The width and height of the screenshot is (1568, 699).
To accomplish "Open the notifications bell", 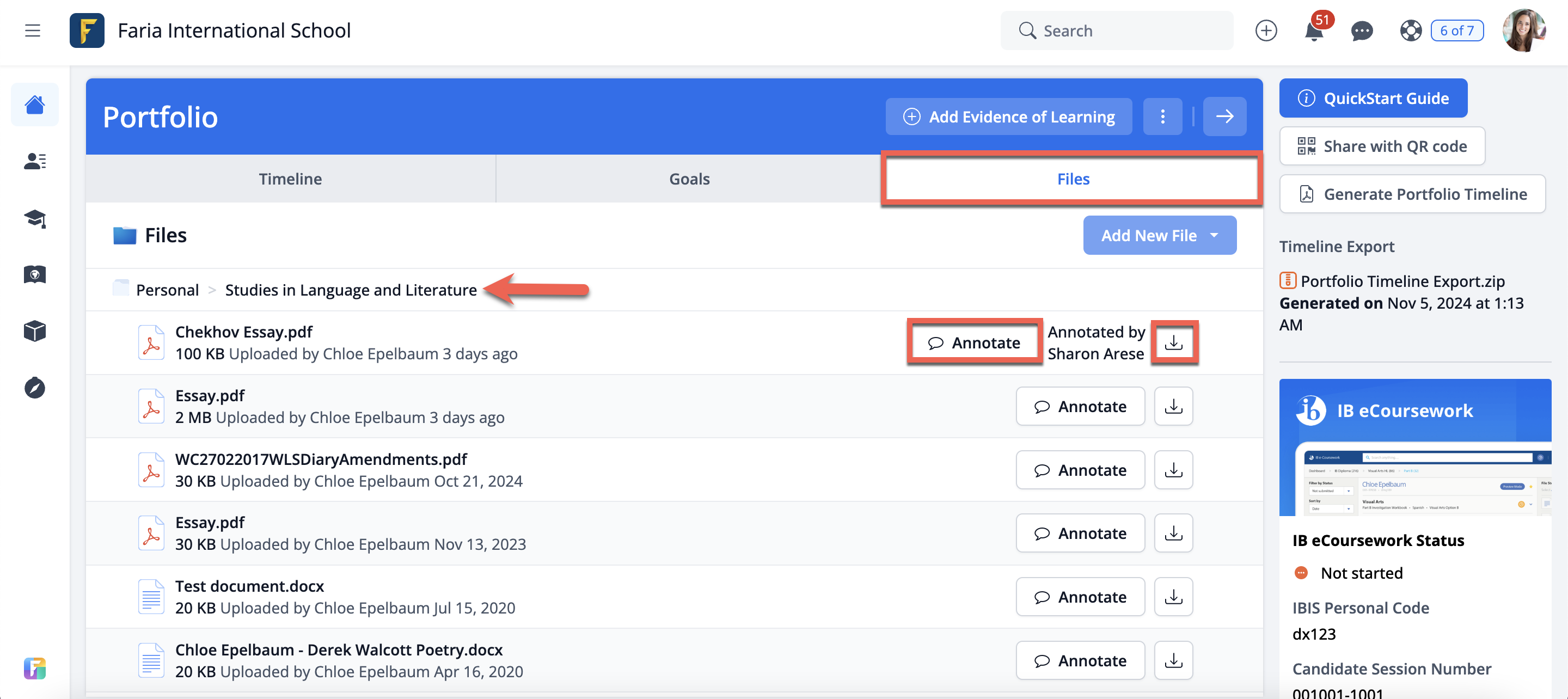I will click(1314, 31).
